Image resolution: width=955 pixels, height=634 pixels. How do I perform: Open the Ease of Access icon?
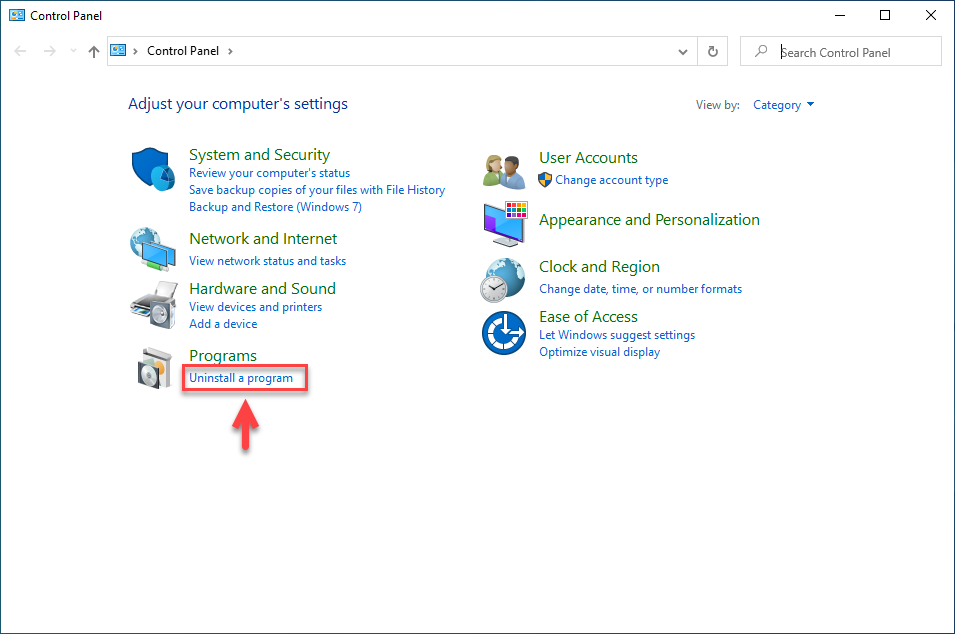pyautogui.click(x=504, y=333)
